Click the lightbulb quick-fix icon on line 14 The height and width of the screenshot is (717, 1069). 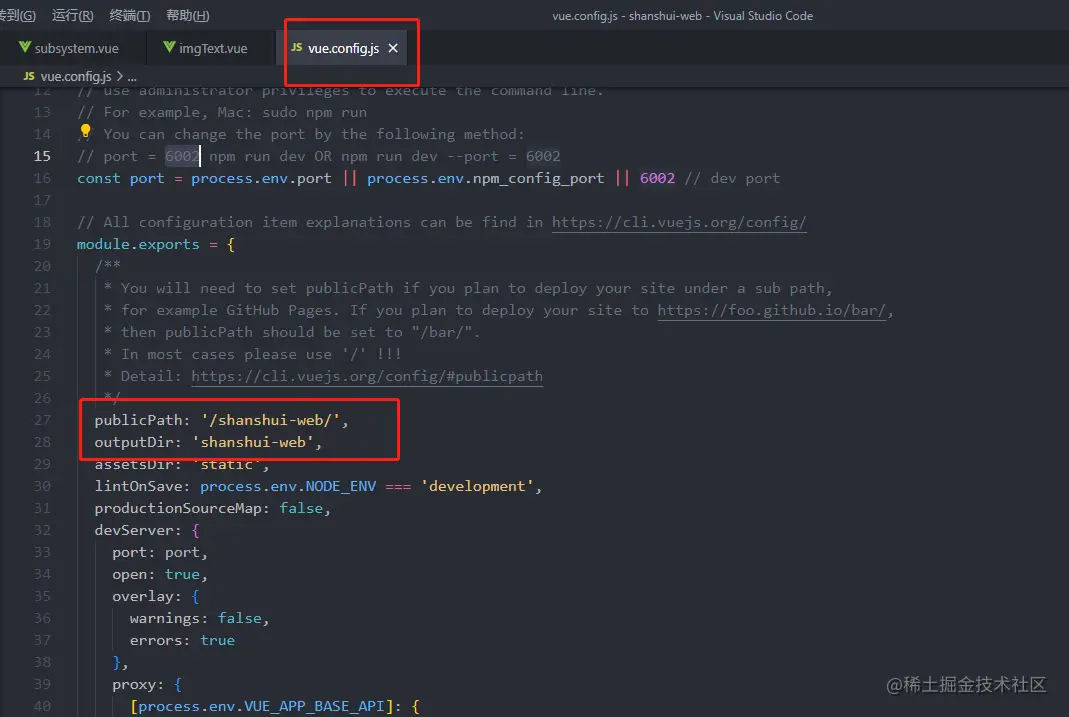pos(85,131)
